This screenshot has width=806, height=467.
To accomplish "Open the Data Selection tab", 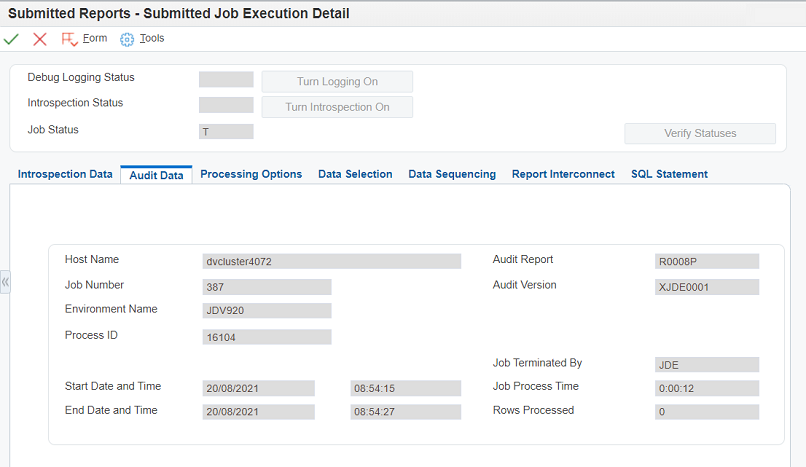I will (x=355, y=174).
